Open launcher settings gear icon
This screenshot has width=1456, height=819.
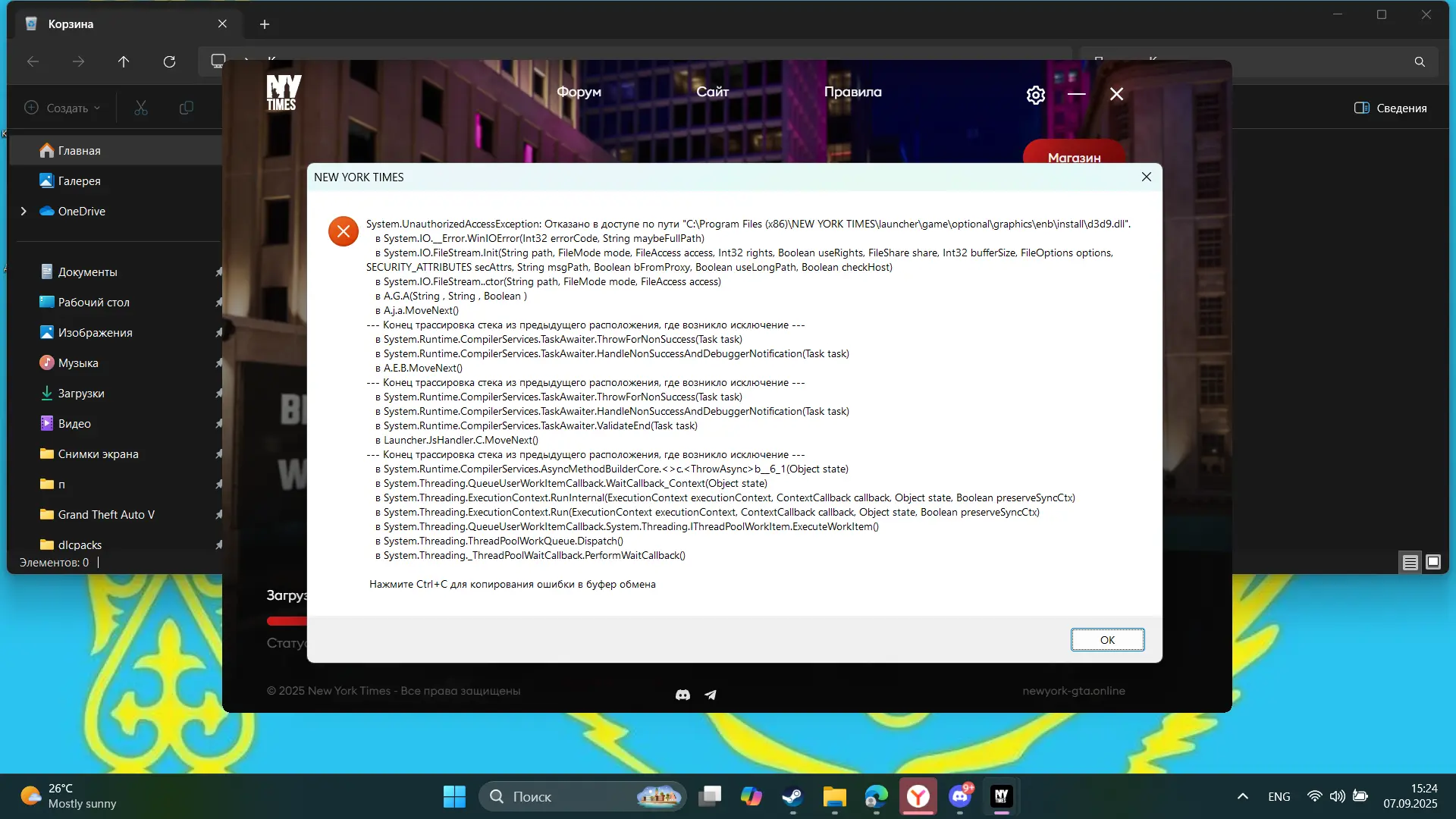(1035, 95)
